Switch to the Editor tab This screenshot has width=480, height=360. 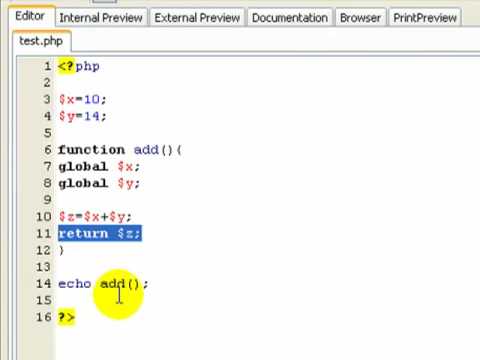pyautogui.click(x=30, y=16)
